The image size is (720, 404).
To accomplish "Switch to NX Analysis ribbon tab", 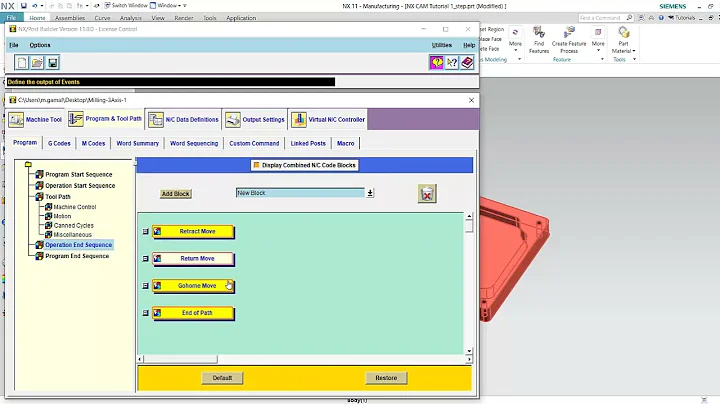I will [x=130, y=18].
